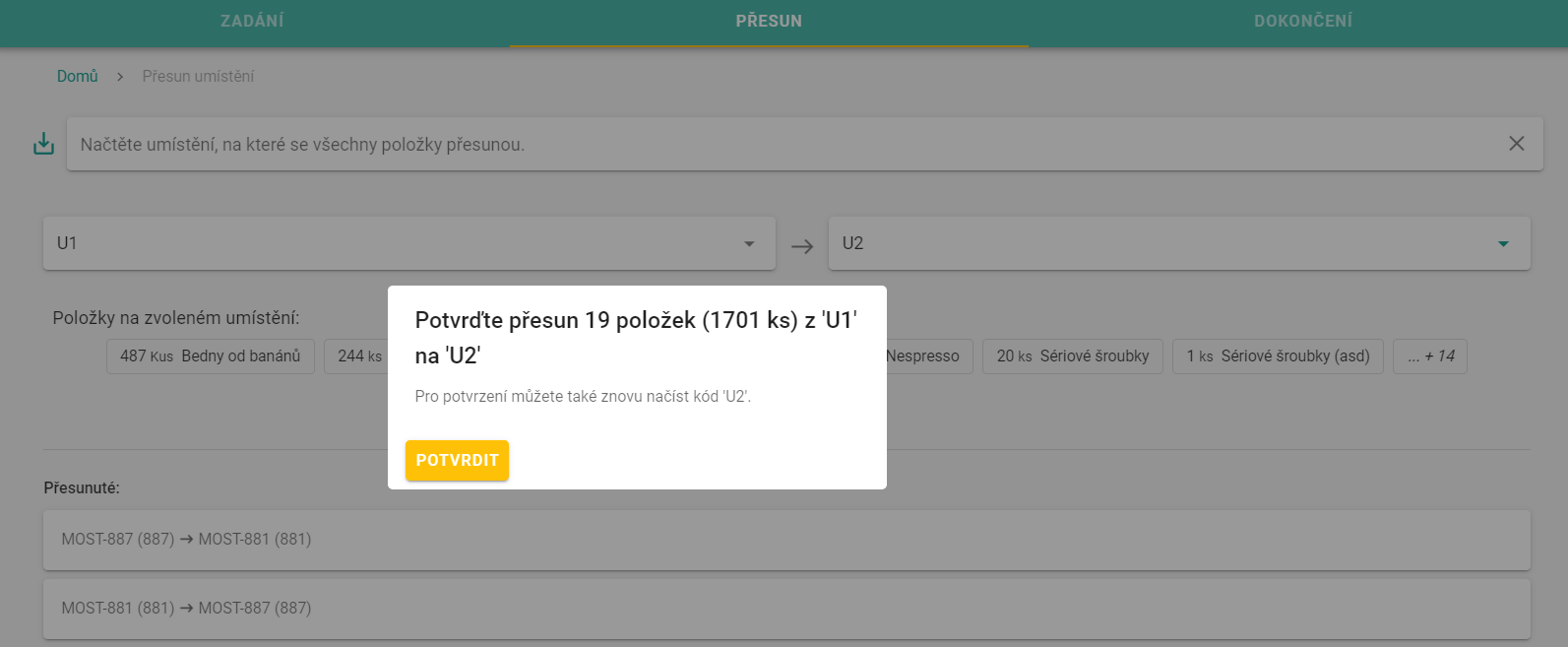Expand the U2 target location dropdown arrow
Image resolution: width=1568 pixels, height=647 pixels.
(x=1503, y=244)
